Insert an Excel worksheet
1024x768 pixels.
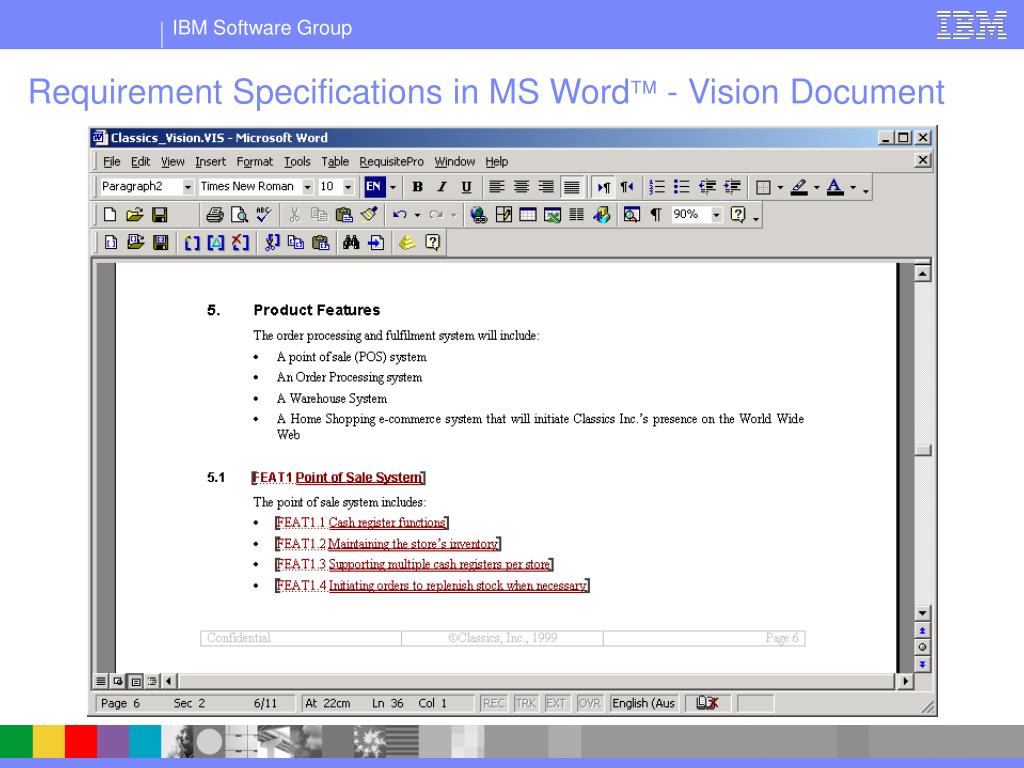552,215
